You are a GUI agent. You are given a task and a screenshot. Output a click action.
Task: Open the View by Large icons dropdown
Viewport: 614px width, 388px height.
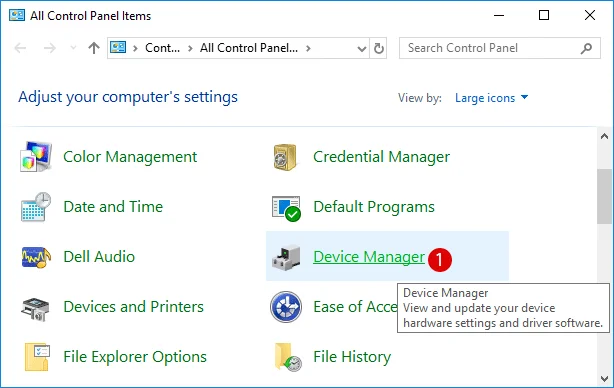pyautogui.click(x=491, y=97)
